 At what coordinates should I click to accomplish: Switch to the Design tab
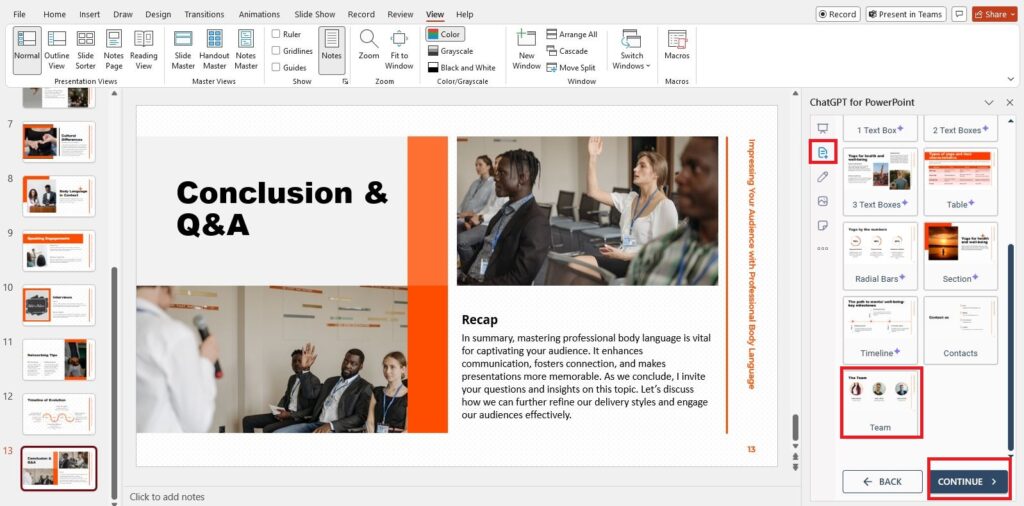point(158,14)
